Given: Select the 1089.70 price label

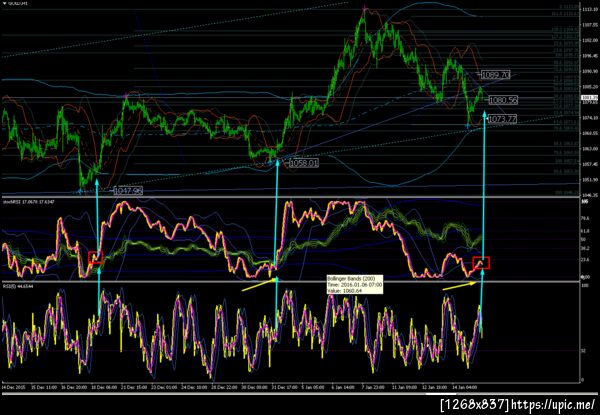Looking at the screenshot, I should 495,75.
